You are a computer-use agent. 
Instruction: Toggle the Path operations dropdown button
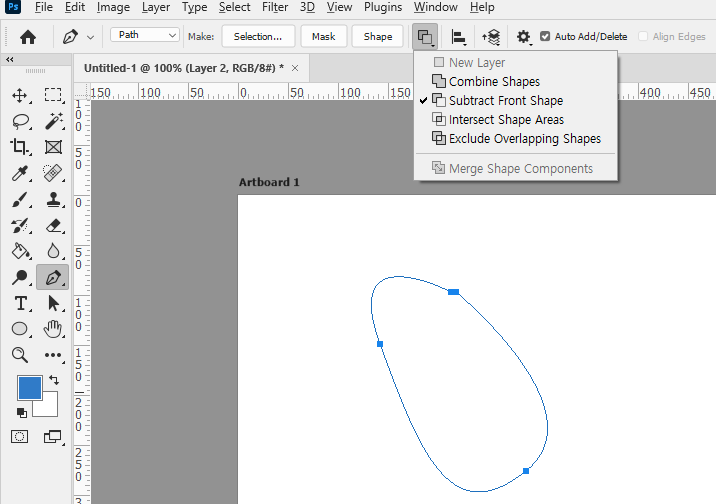click(x=425, y=37)
